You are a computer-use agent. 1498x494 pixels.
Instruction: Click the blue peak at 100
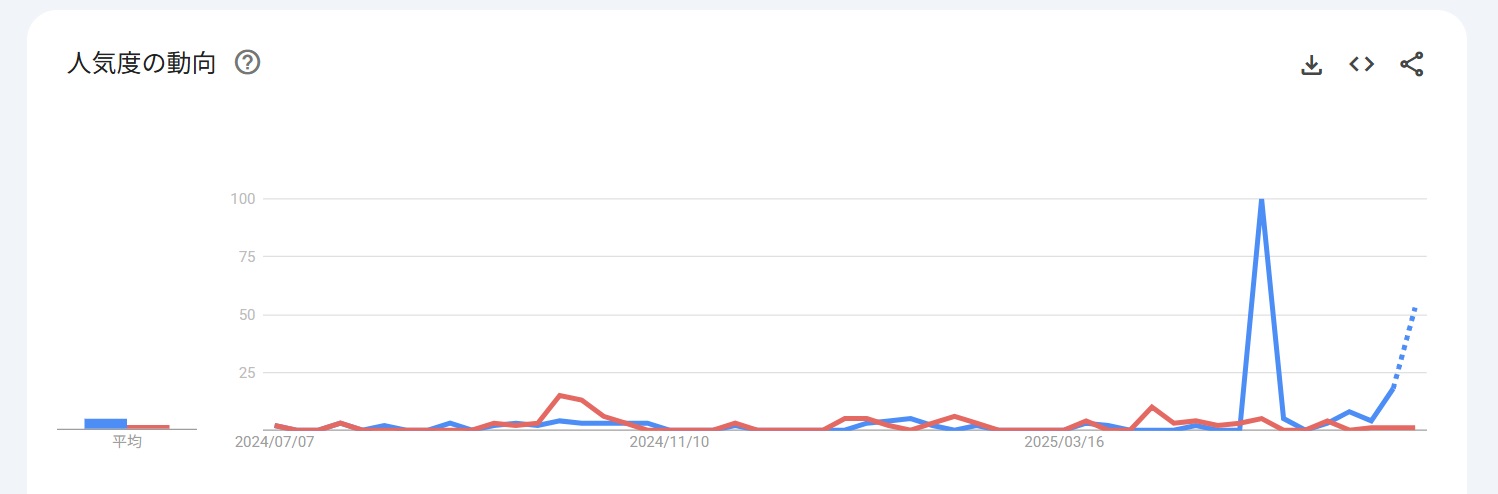tap(1261, 200)
